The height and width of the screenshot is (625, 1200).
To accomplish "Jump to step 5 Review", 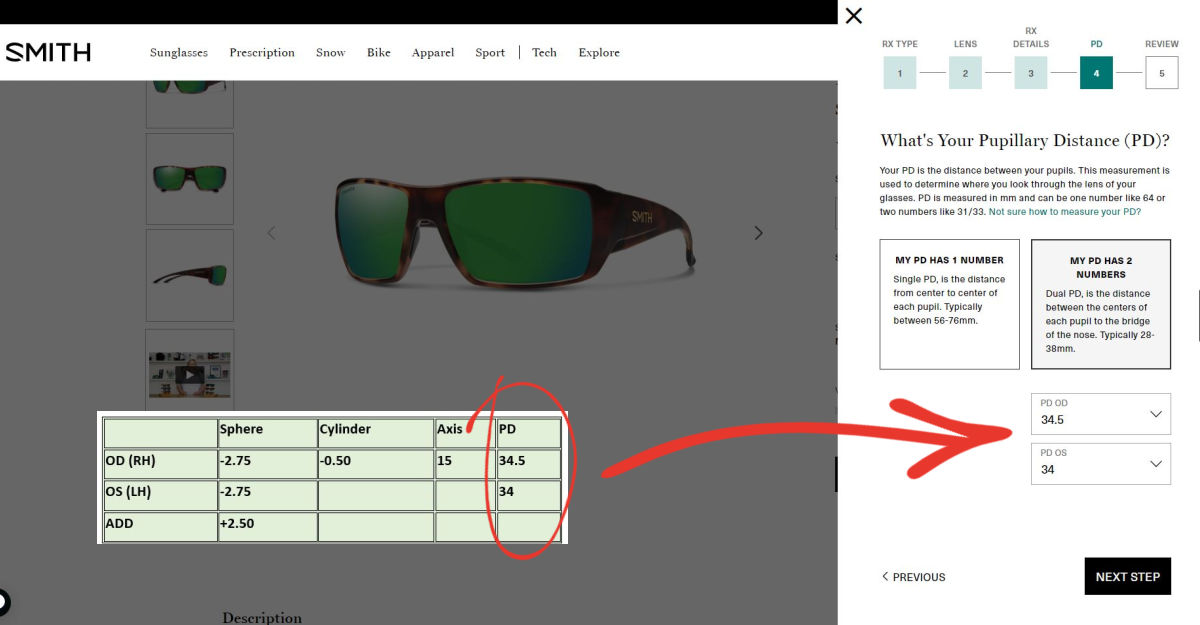I will click(x=1161, y=73).
